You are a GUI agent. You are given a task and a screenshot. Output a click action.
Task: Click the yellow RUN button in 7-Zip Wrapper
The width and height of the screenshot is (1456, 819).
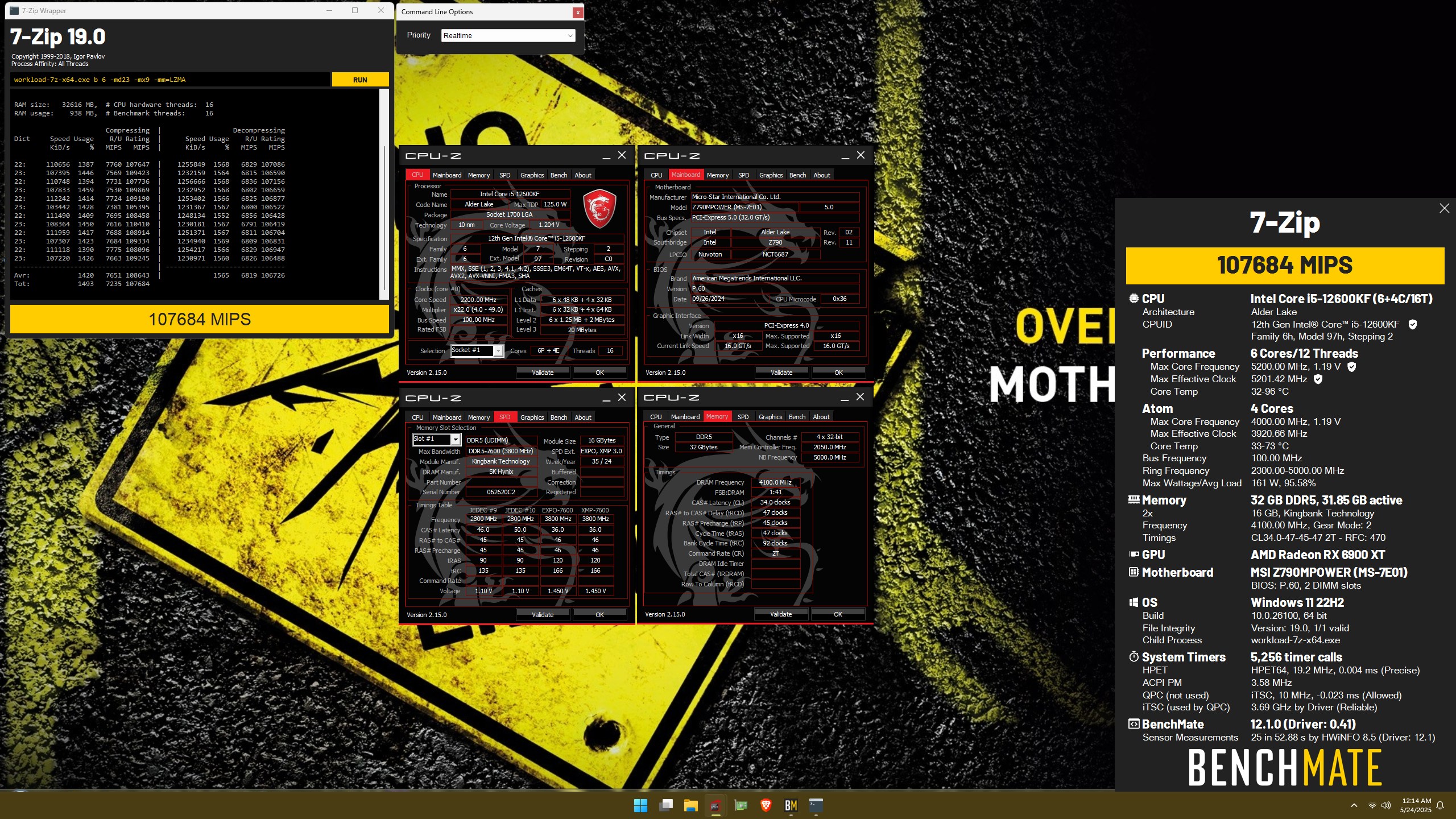pos(360,80)
